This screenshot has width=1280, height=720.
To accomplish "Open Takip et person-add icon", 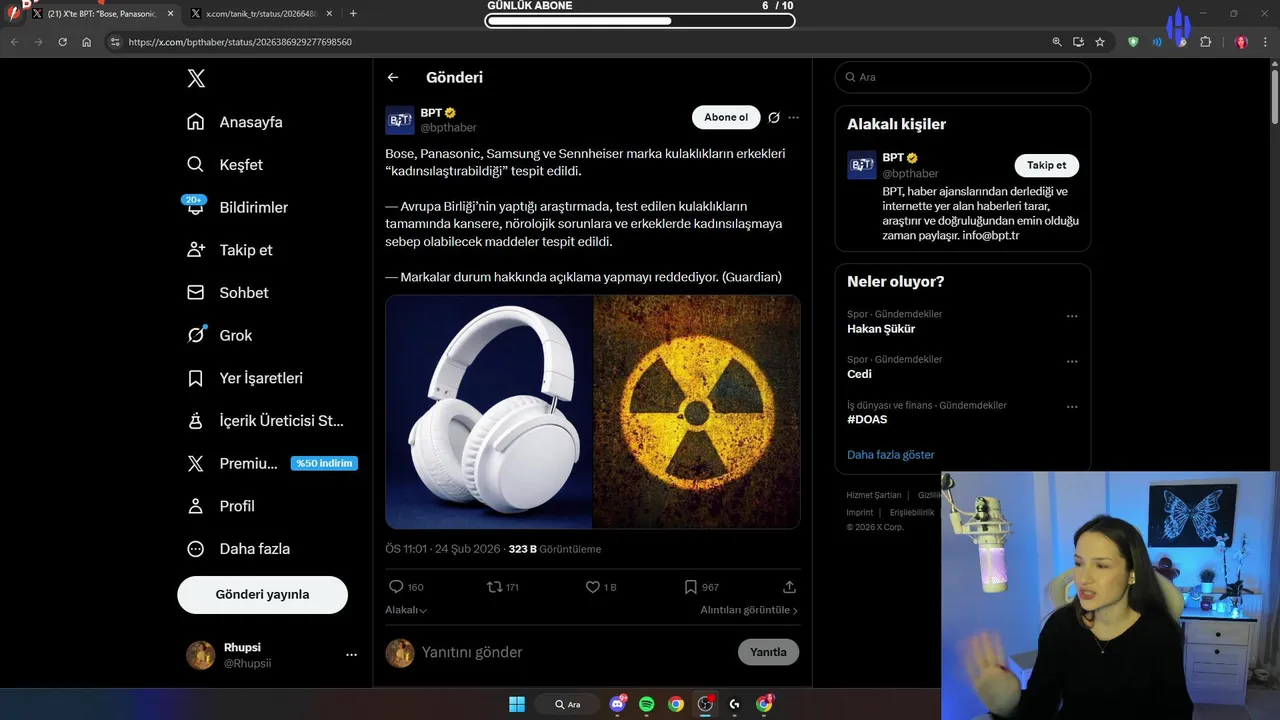I will click(196, 250).
